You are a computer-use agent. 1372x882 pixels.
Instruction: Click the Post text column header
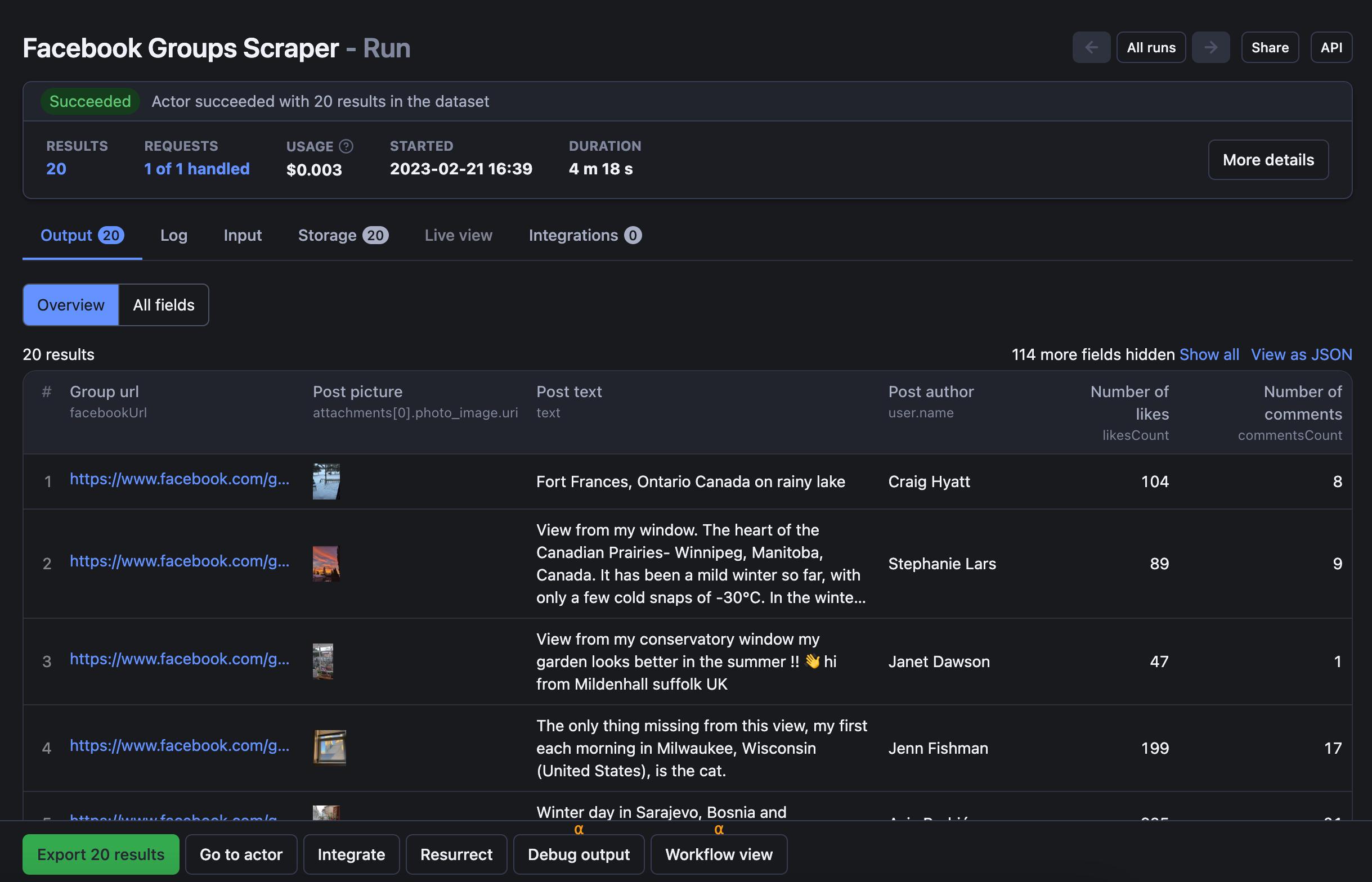point(569,391)
